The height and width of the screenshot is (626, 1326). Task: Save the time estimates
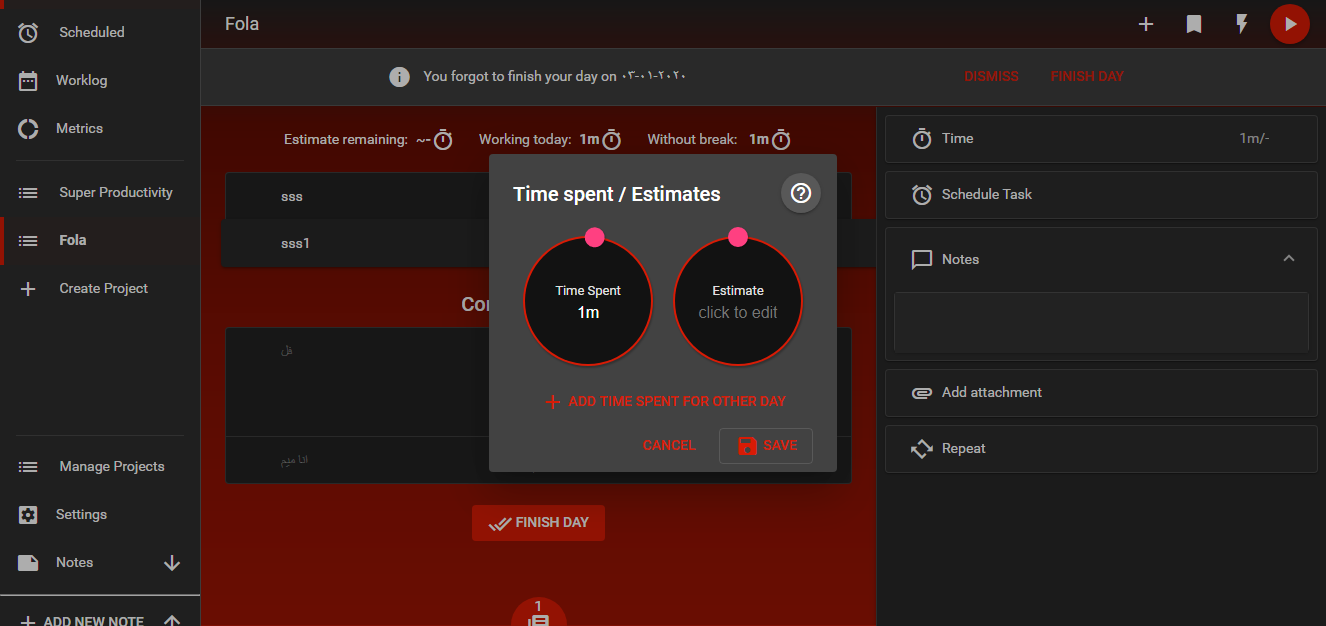766,446
